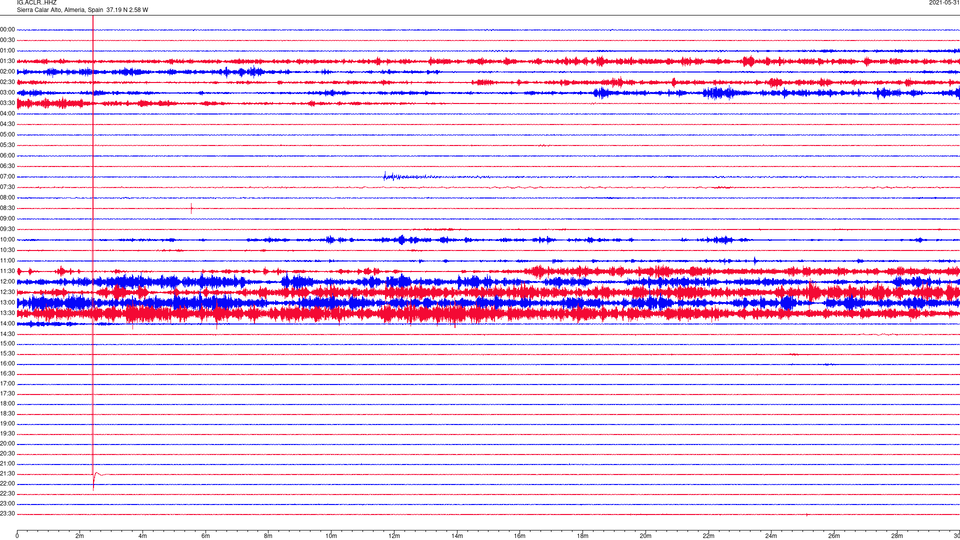Click the 00:00 time row label
The image size is (960, 540).
(7, 29)
